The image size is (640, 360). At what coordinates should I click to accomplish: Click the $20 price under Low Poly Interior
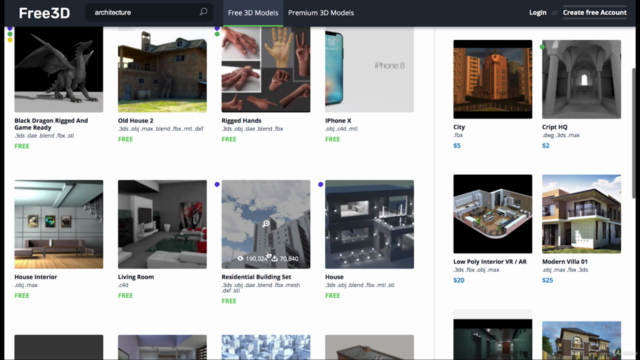click(x=459, y=280)
